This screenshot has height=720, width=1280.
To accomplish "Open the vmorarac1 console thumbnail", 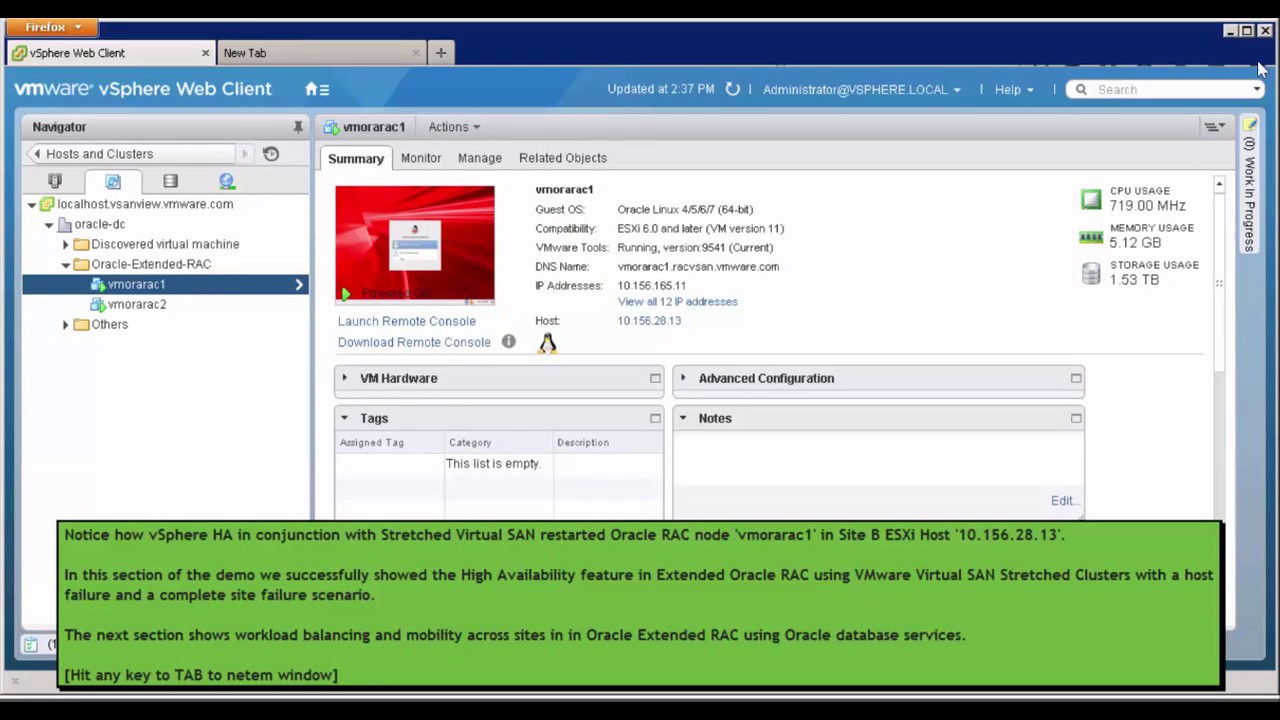I will tap(415, 244).
